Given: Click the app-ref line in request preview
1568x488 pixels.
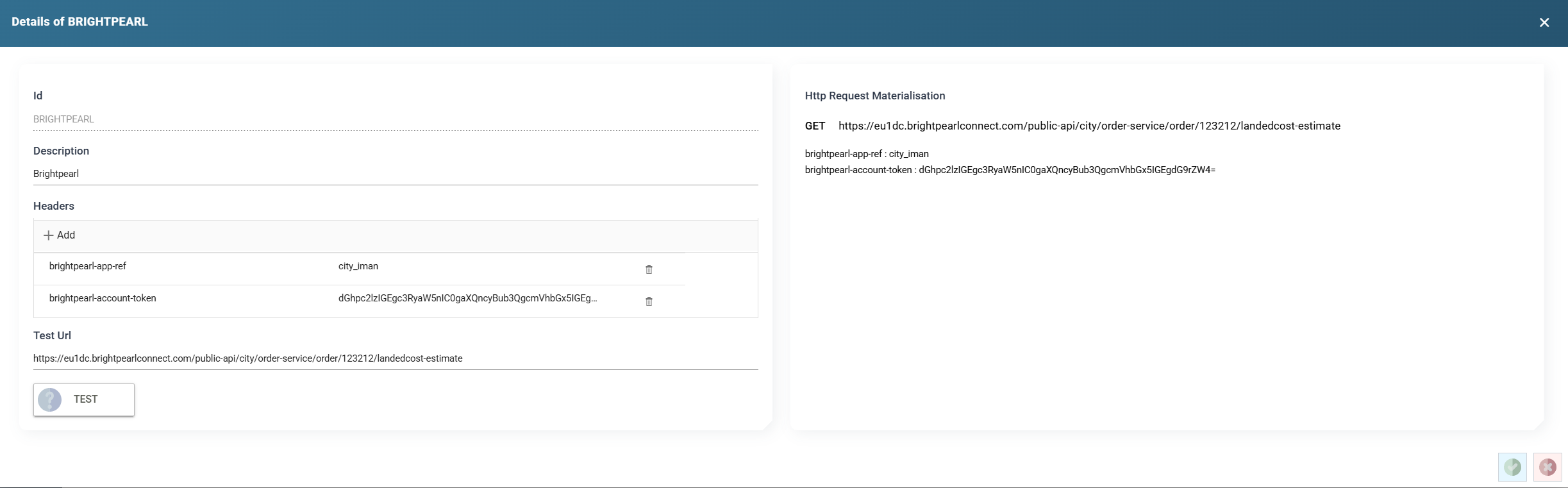Looking at the screenshot, I should coord(866,154).
